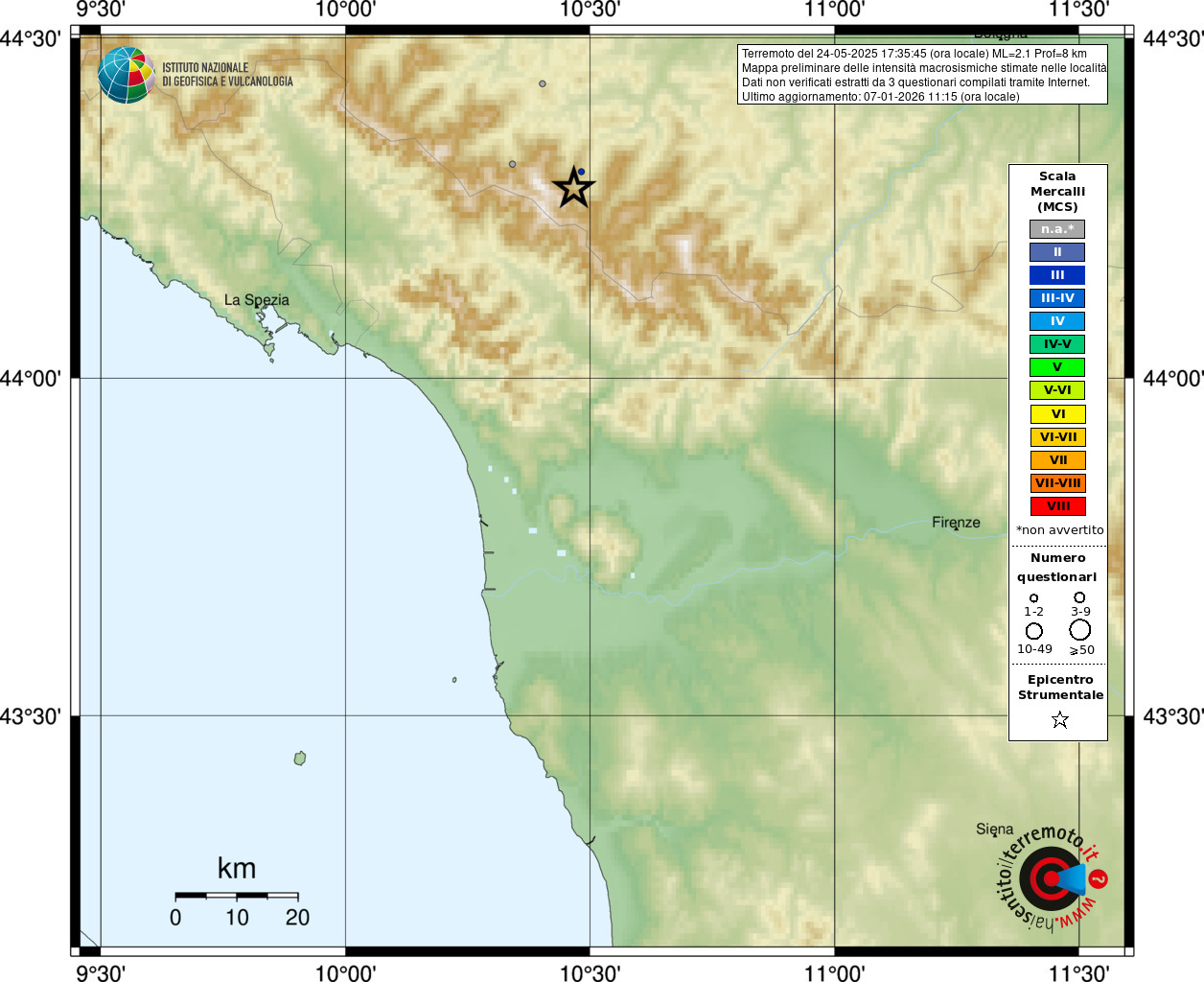Click the Firenze city label
Viewport: 1204px width, 982px height.
pos(956,523)
